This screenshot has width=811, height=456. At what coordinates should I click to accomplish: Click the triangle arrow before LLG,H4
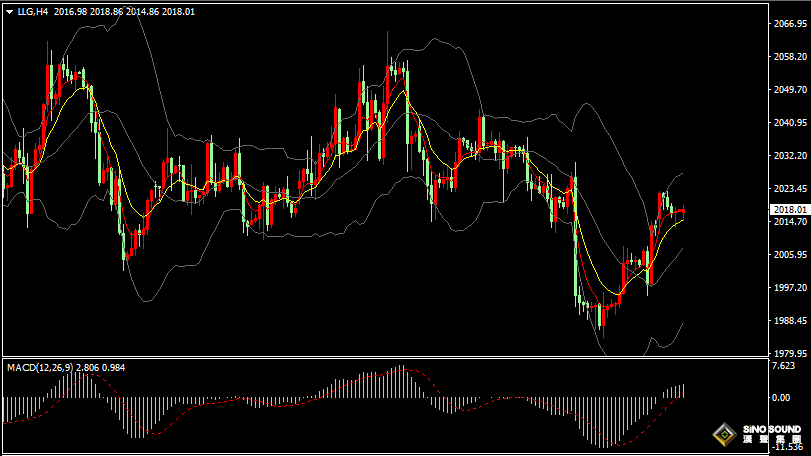pyautogui.click(x=9, y=12)
